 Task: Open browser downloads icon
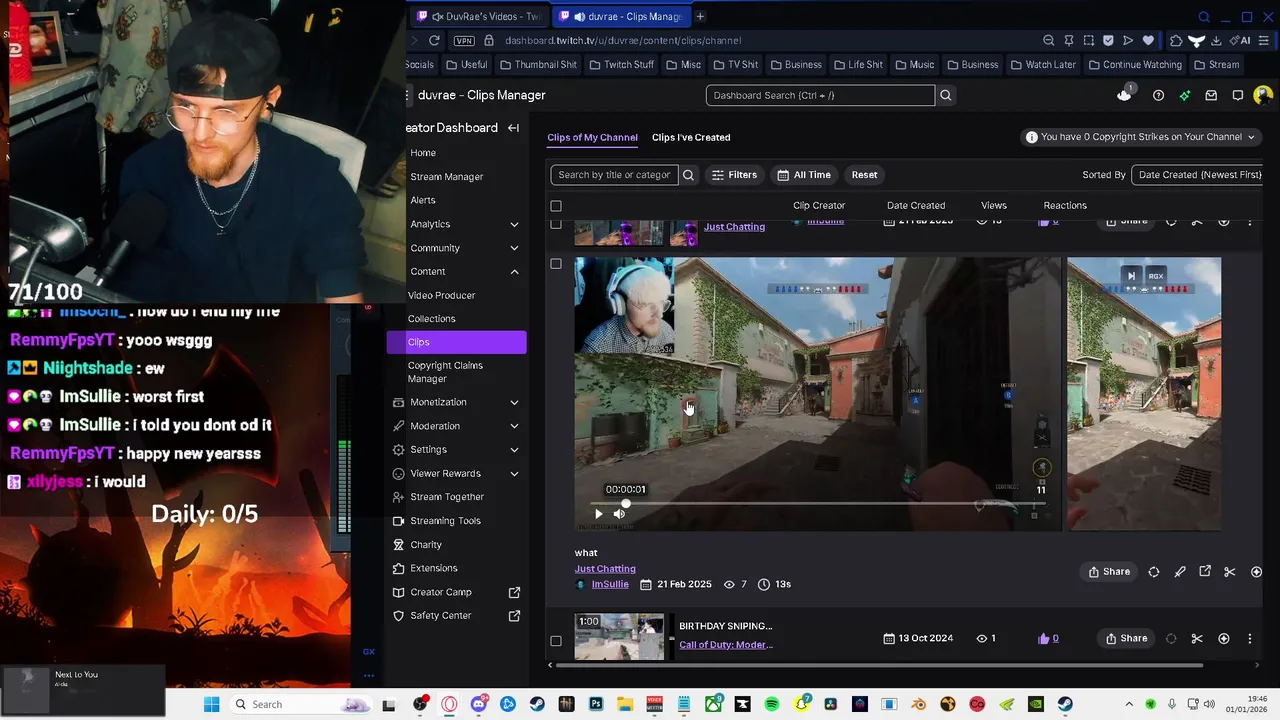coord(1216,40)
